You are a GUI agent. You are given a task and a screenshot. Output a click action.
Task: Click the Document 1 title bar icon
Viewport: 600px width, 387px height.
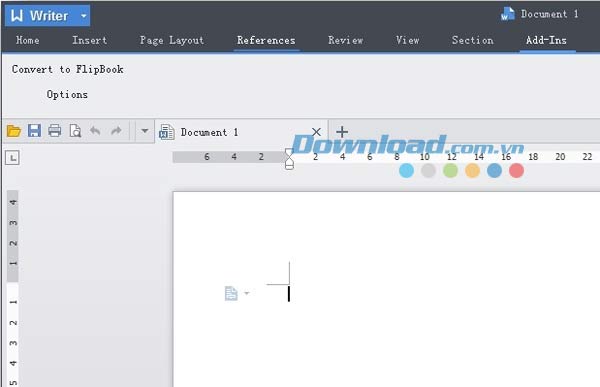pyautogui.click(x=507, y=14)
